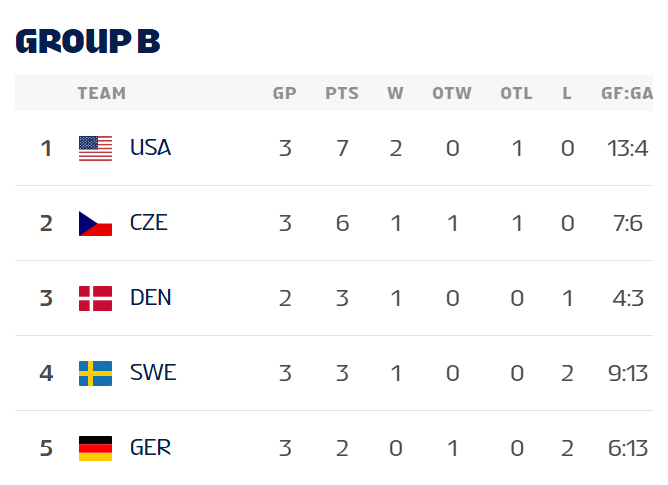Open the CZE team link
Screen dimensions: 668x485
coord(149,223)
